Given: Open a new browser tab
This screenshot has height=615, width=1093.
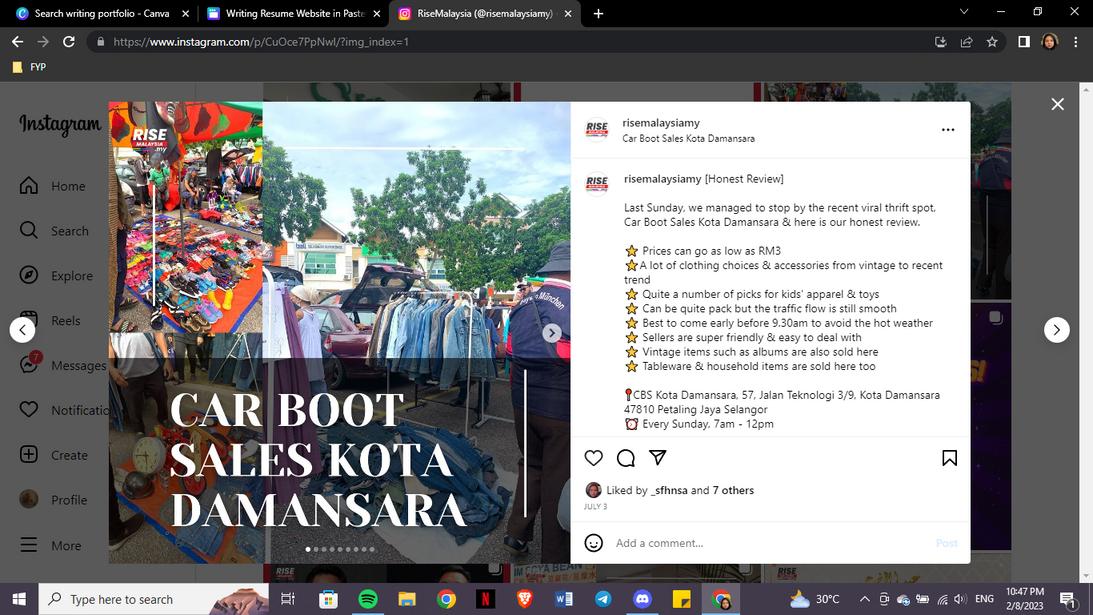Looking at the screenshot, I should coord(598,13).
